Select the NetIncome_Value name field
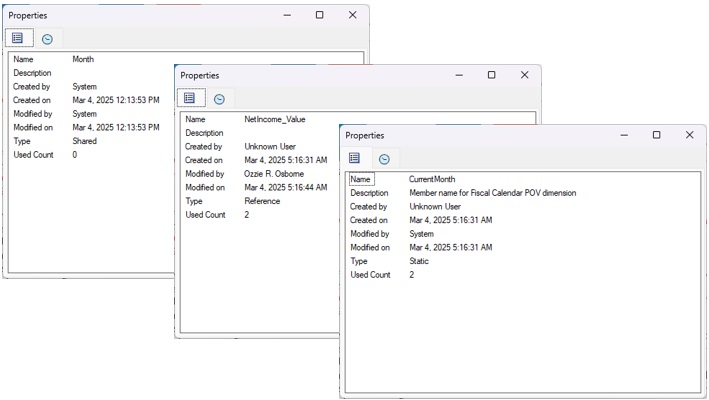The height and width of the screenshot is (400, 709). pos(275,119)
